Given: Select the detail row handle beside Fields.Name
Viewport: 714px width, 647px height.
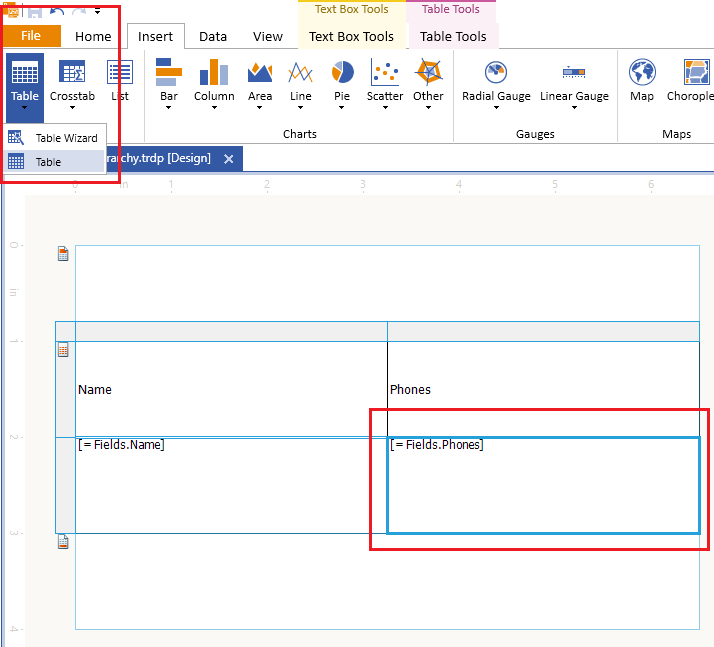Looking at the screenshot, I should click(66, 485).
